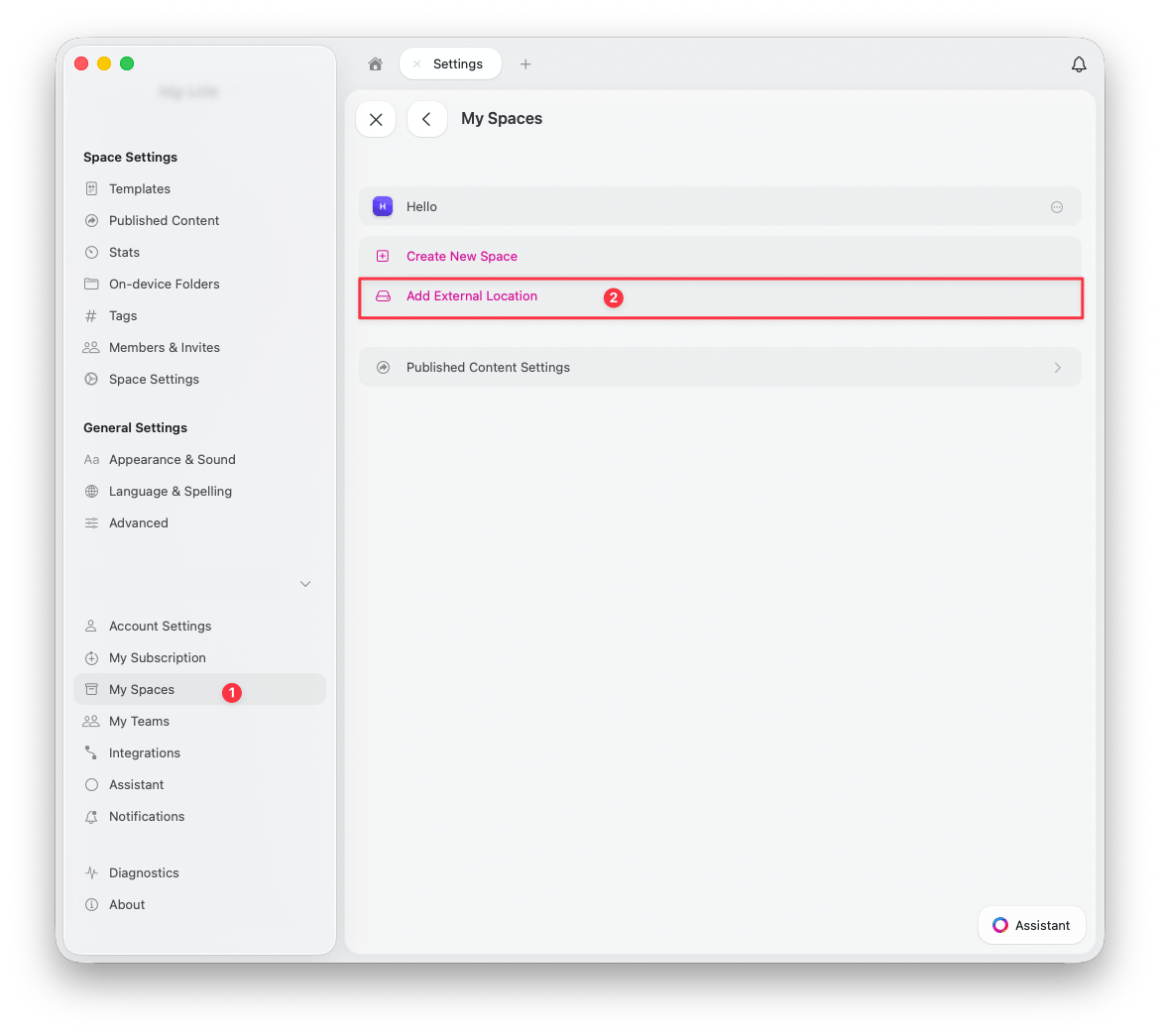Click the My Subscription icon
The height and width of the screenshot is (1036, 1160).
[x=92, y=658]
